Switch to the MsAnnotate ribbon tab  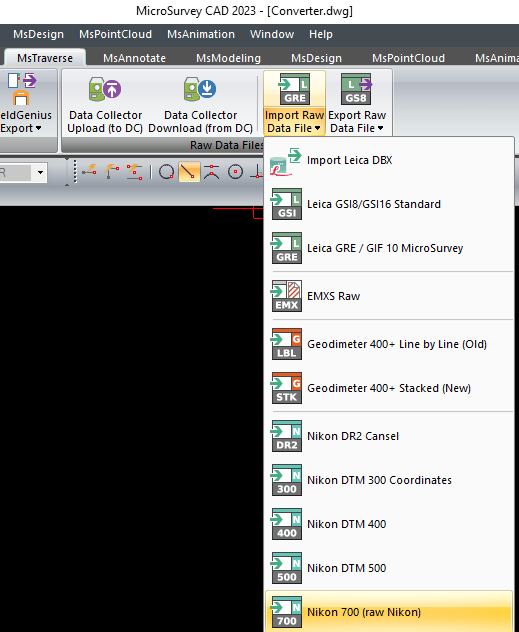tap(134, 58)
